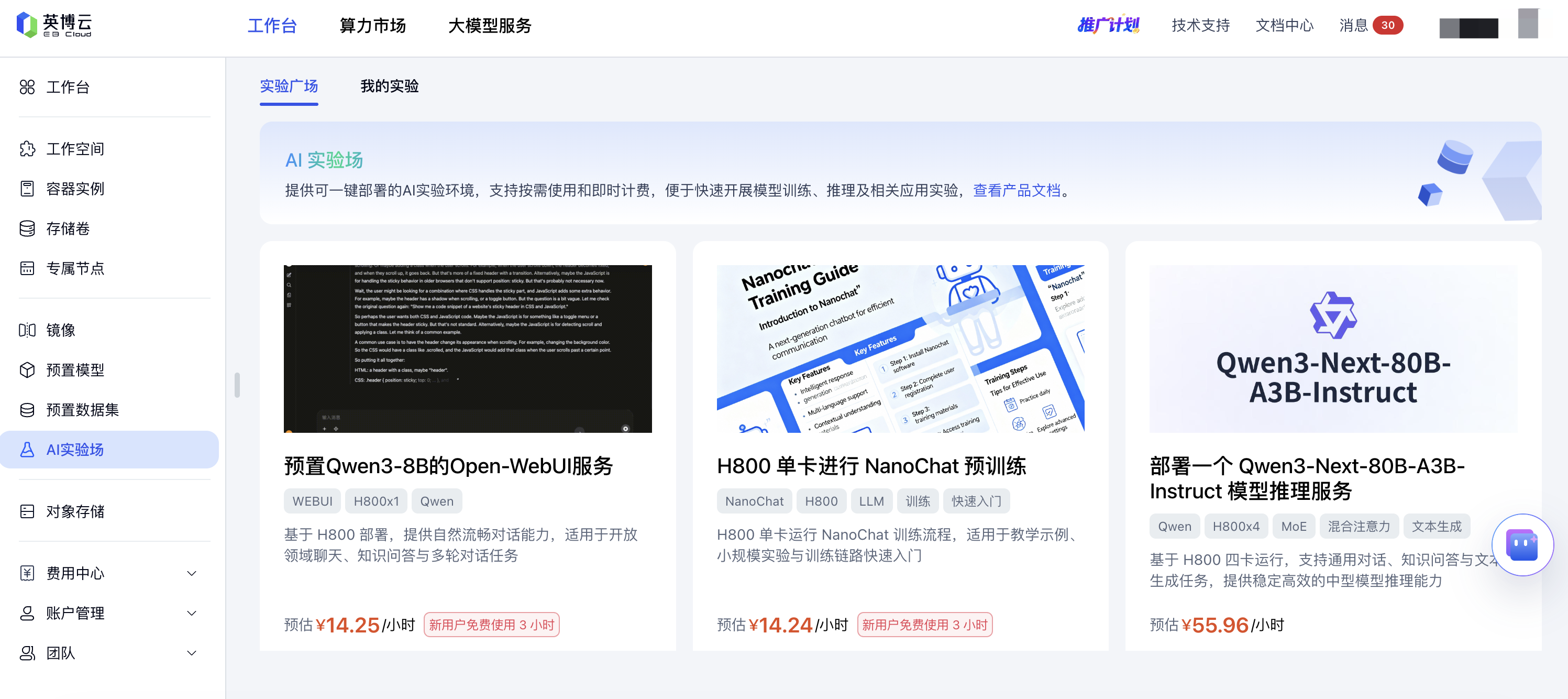Viewport: 1568px width, 699px height.
Task: Click the AI 实验场 banner heading
Action: (x=324, y=160)
